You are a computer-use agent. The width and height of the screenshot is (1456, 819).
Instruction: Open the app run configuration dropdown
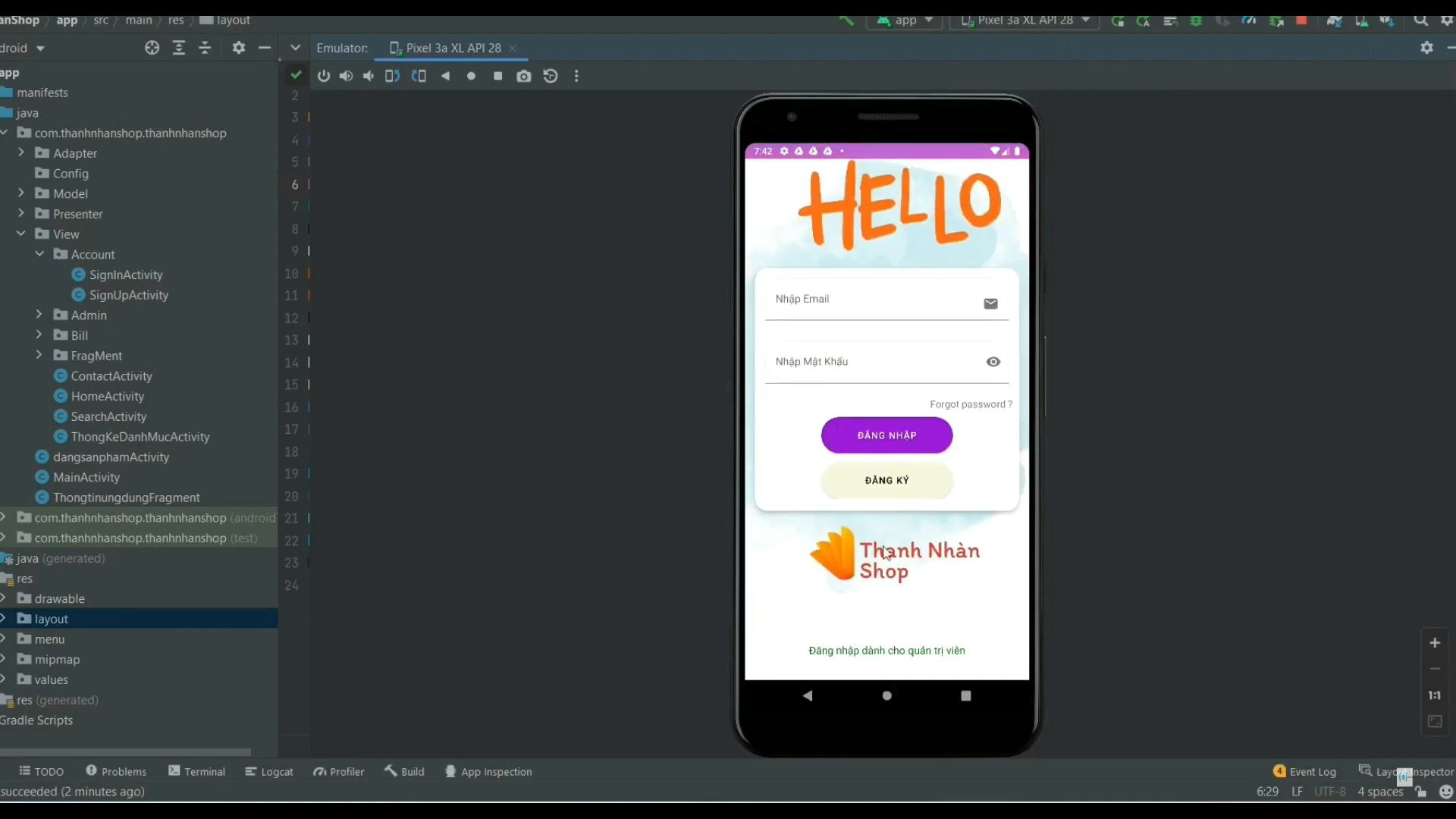pos(905,20)
